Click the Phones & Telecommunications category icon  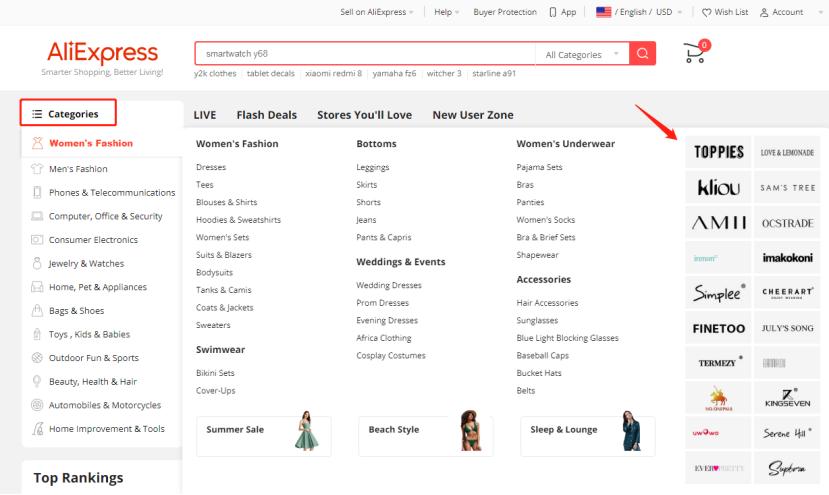[37, 193]
